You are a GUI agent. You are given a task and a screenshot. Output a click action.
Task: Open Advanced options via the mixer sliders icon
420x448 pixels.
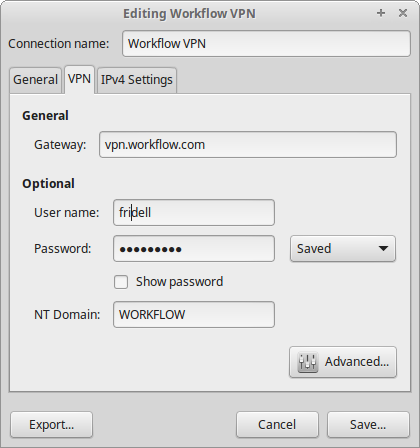tap(307, 362)
